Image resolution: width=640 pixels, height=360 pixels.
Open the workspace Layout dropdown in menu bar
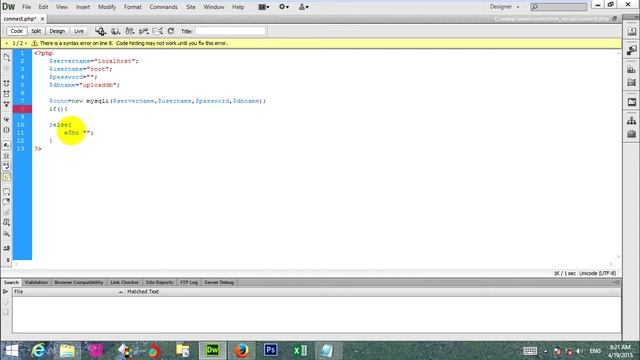264,7
